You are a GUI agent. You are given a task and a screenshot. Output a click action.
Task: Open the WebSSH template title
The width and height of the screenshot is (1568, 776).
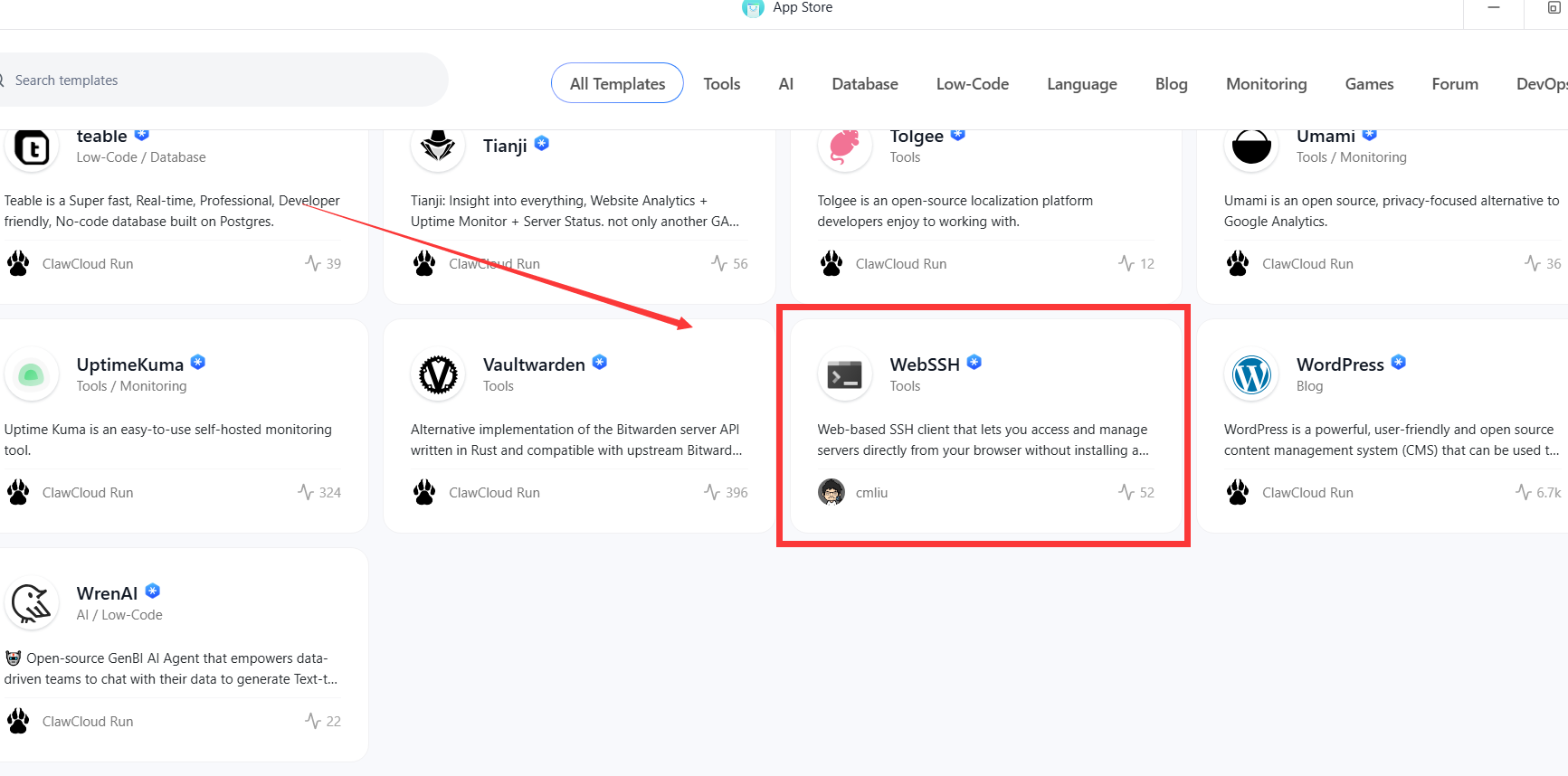(x=924, y=364)
